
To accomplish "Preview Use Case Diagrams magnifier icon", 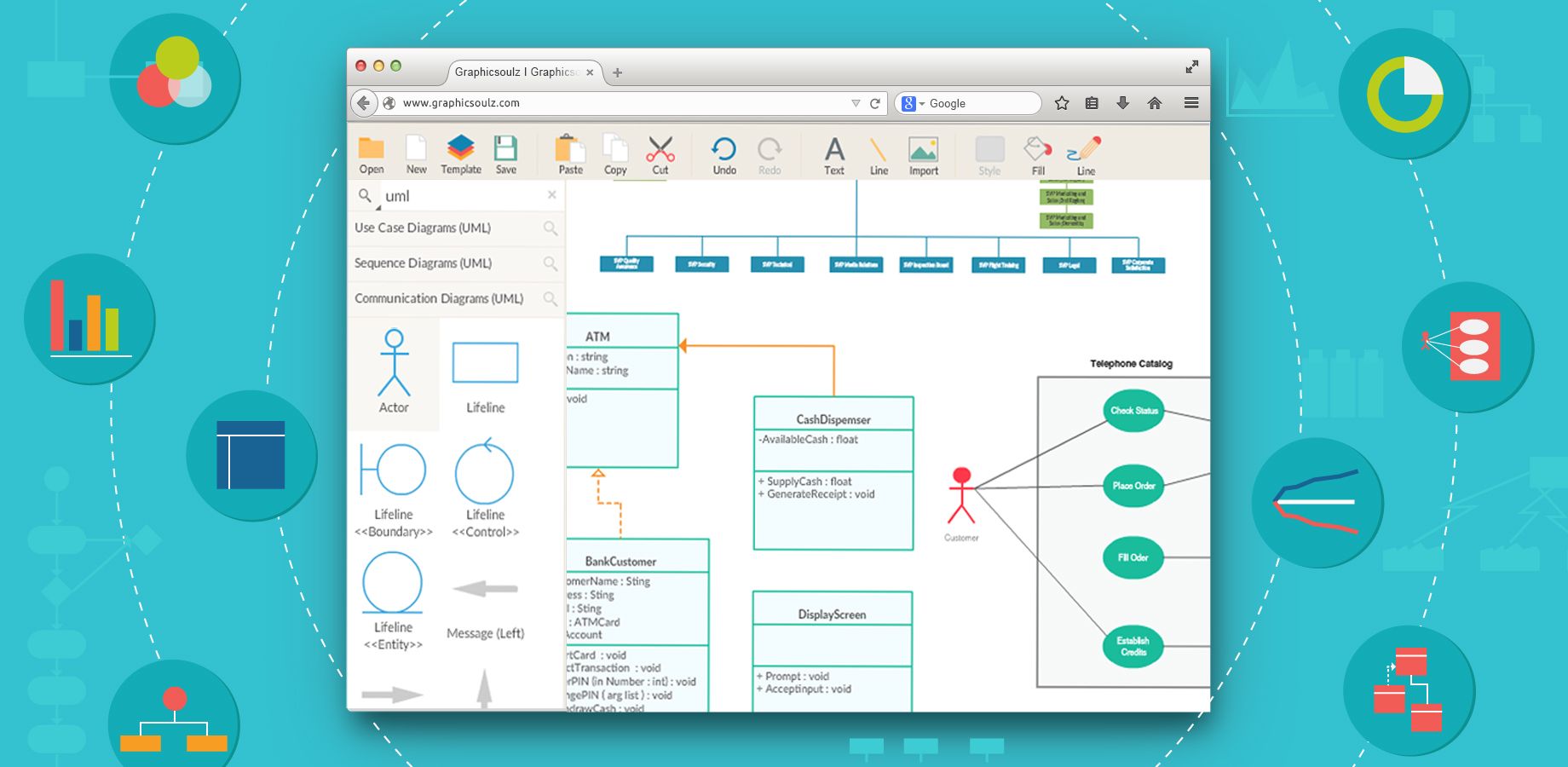I will 551,228.
